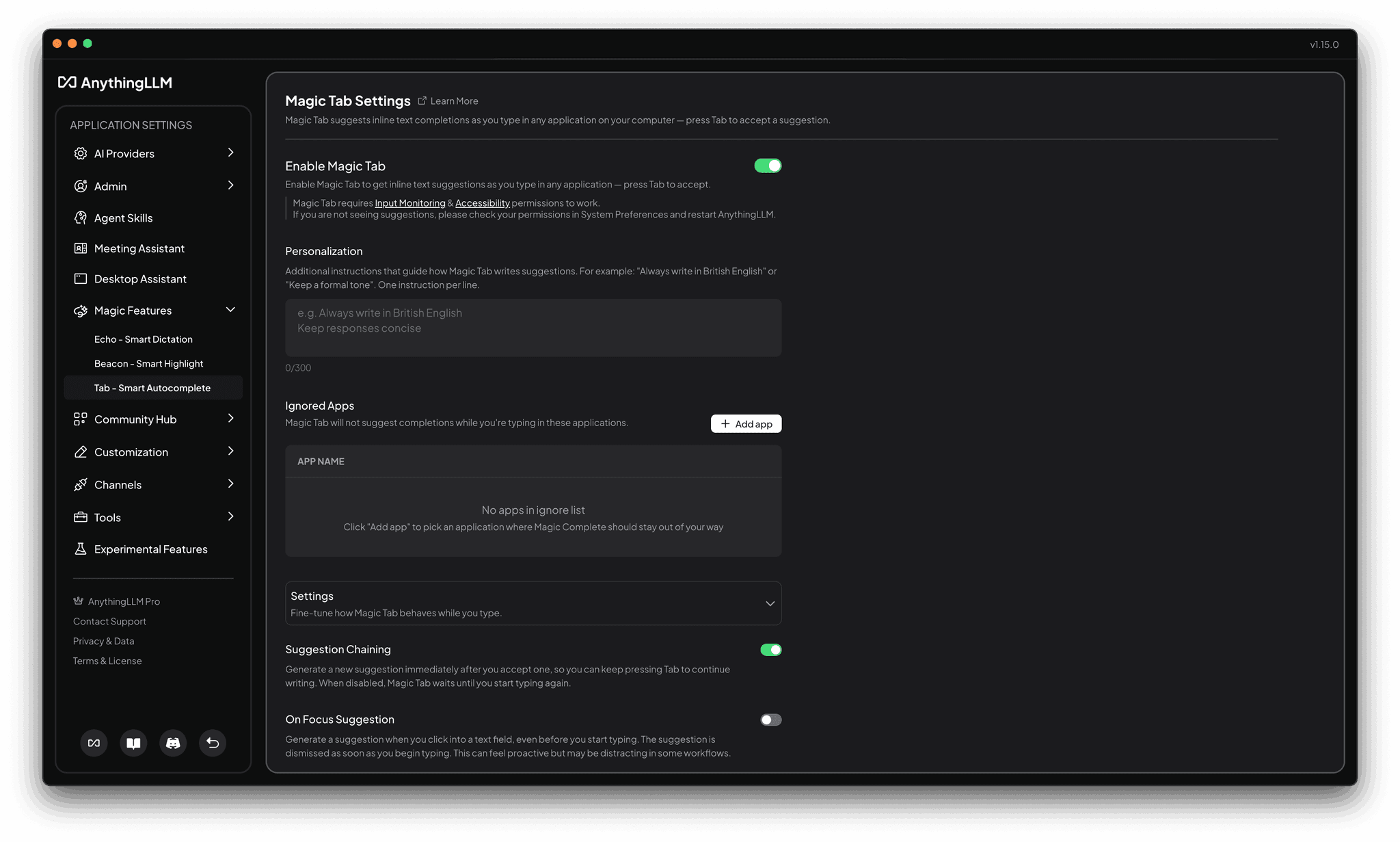The image size is (1400, 842).
Task: Open AnythingLLM Pro link
Action: 124,601
